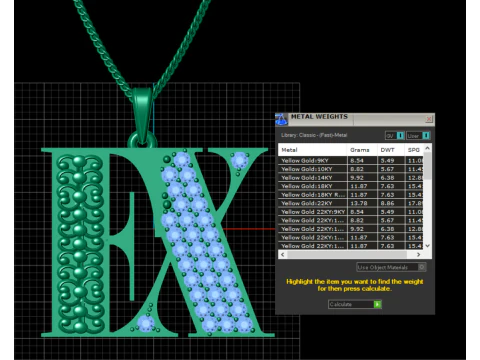Click the 5.67 DWT cell for Yellow Gold:10KY

(x=391, y=169)
